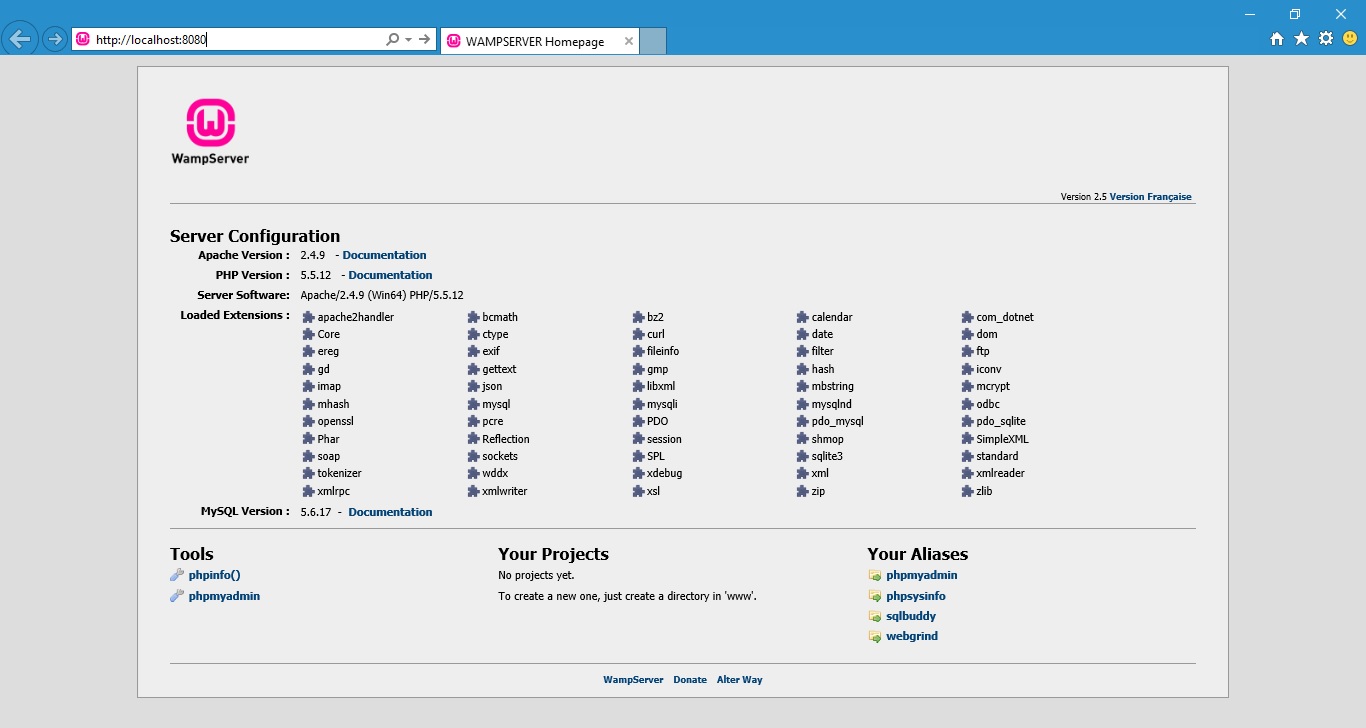This screenshot has height=728, width=1366.
Task: Open phpsysinfo alias link
Action: coord(916,596)
